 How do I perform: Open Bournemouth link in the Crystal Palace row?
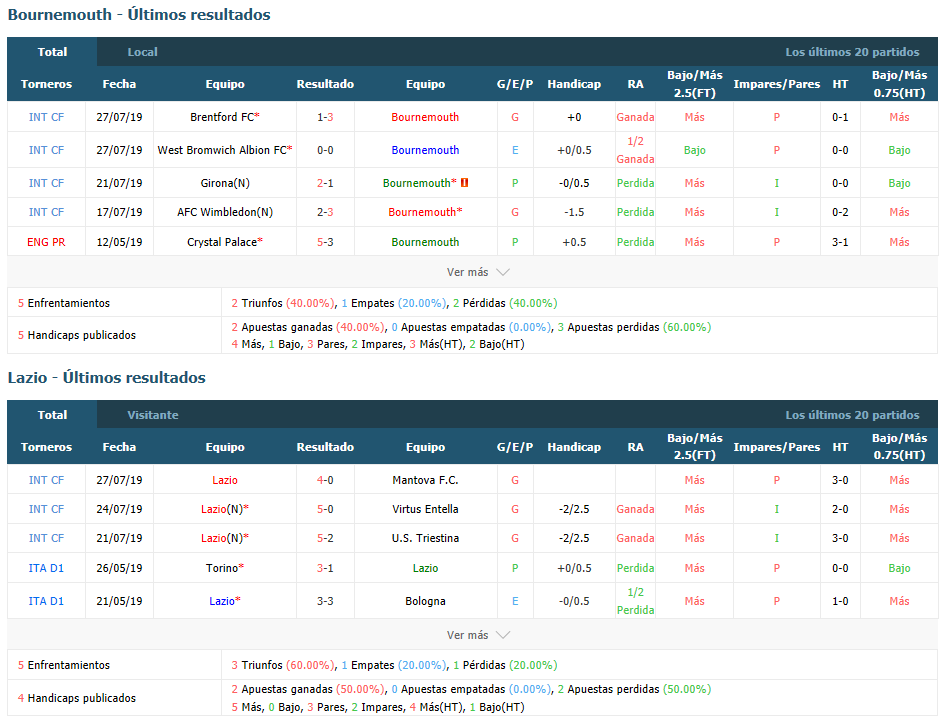tap(425, 242)
